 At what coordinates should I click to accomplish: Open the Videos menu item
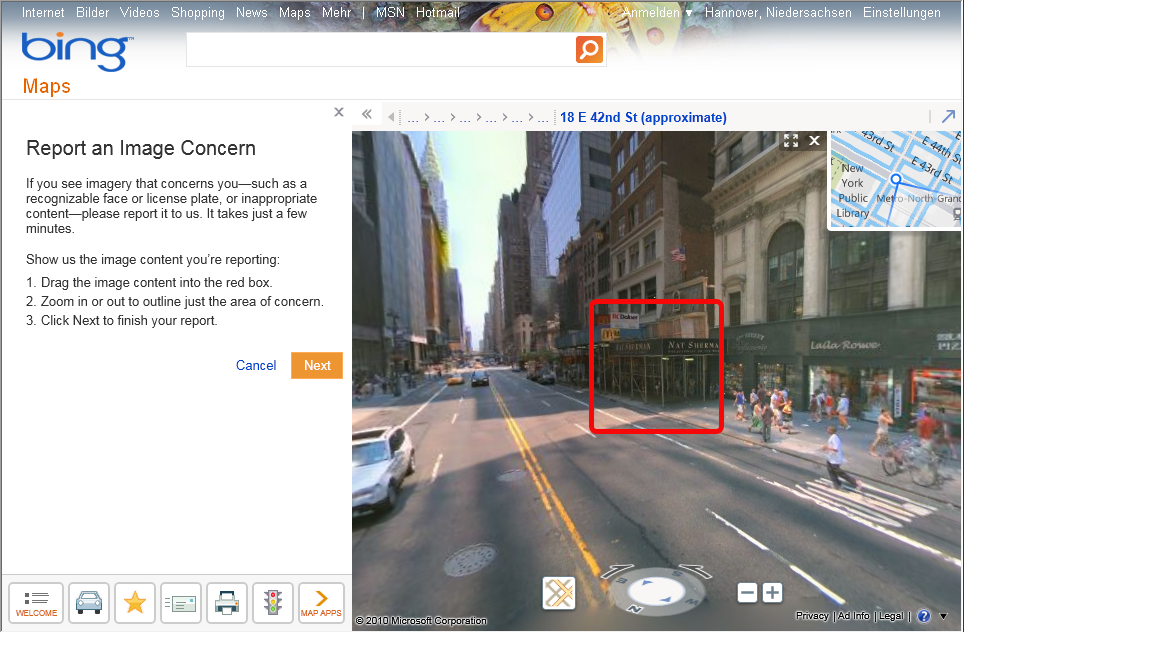[x=140, y=12]
